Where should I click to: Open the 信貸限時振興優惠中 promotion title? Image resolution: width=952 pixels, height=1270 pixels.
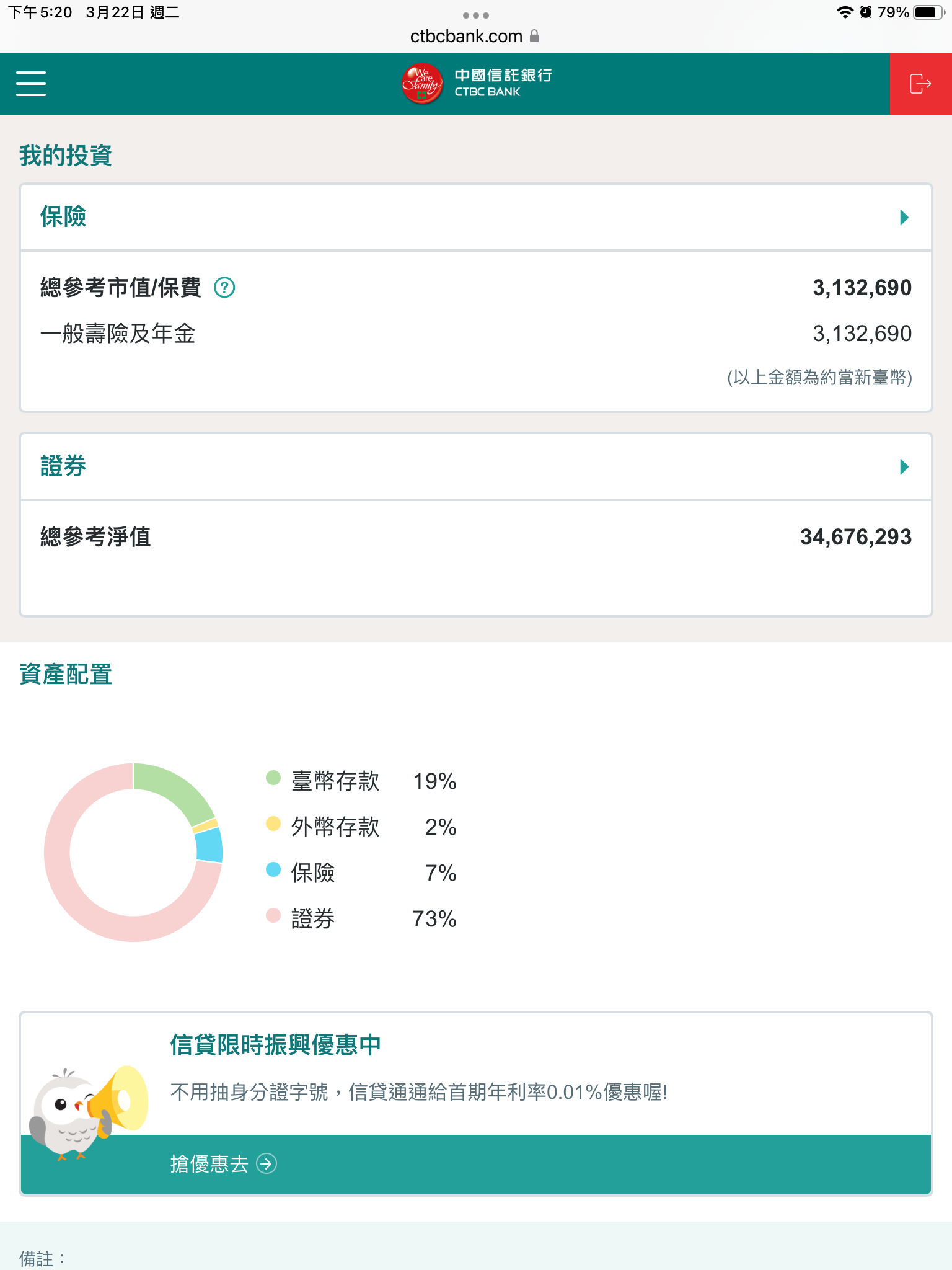(276, 1046)
